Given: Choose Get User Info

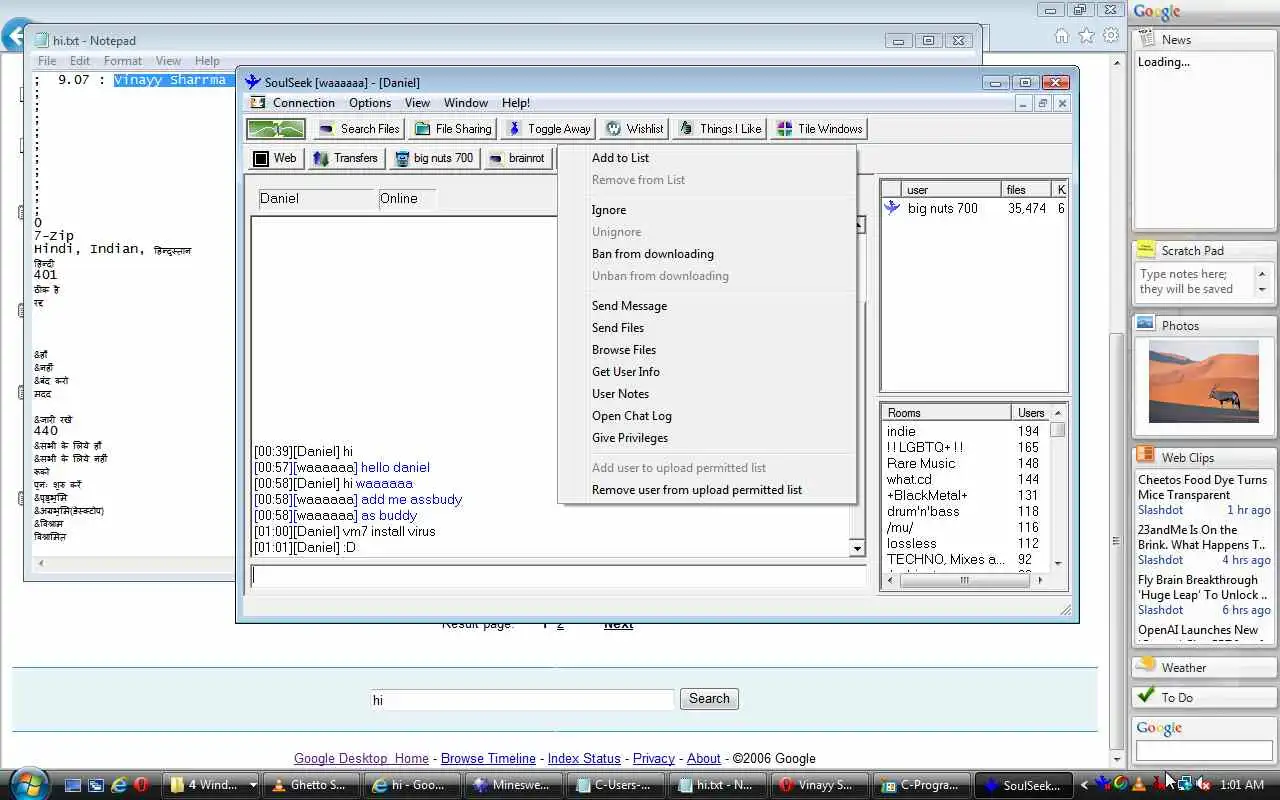Looking at the screenshot, I should pos(626,372).
